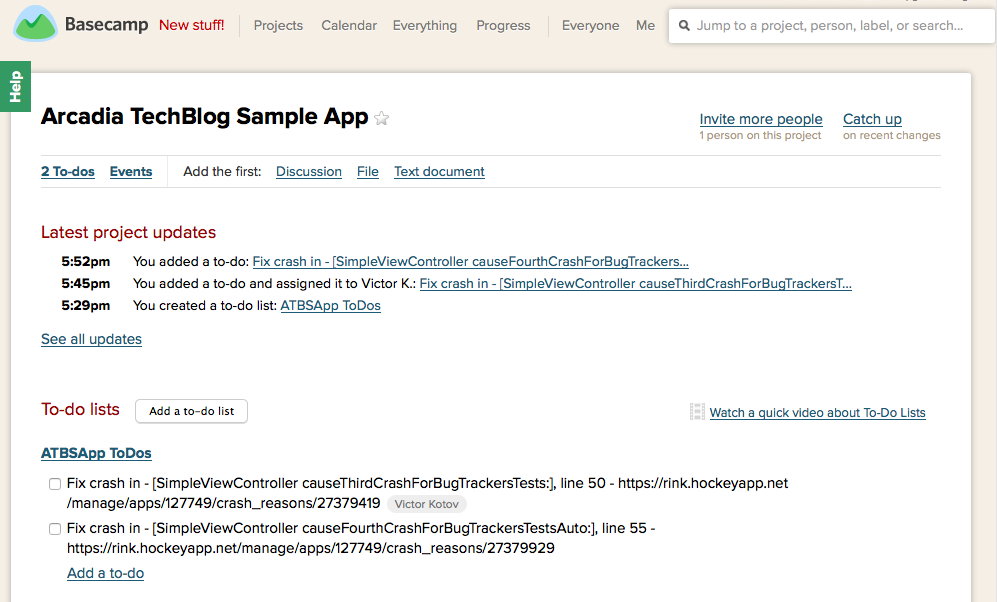Viewport: 997px width, 602px height.
Task: Open the Invite more people link
Action: click(761, 119)
